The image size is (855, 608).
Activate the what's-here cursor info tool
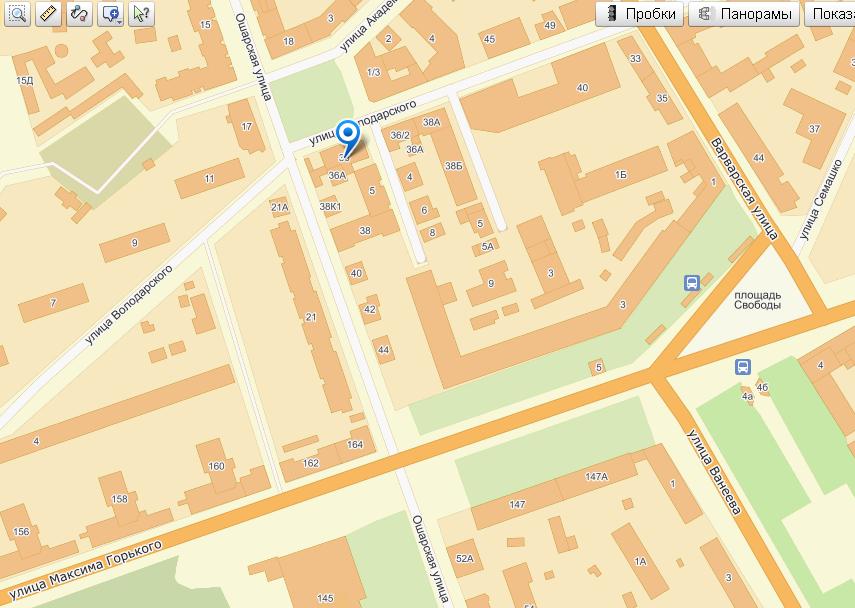(142, 14)
